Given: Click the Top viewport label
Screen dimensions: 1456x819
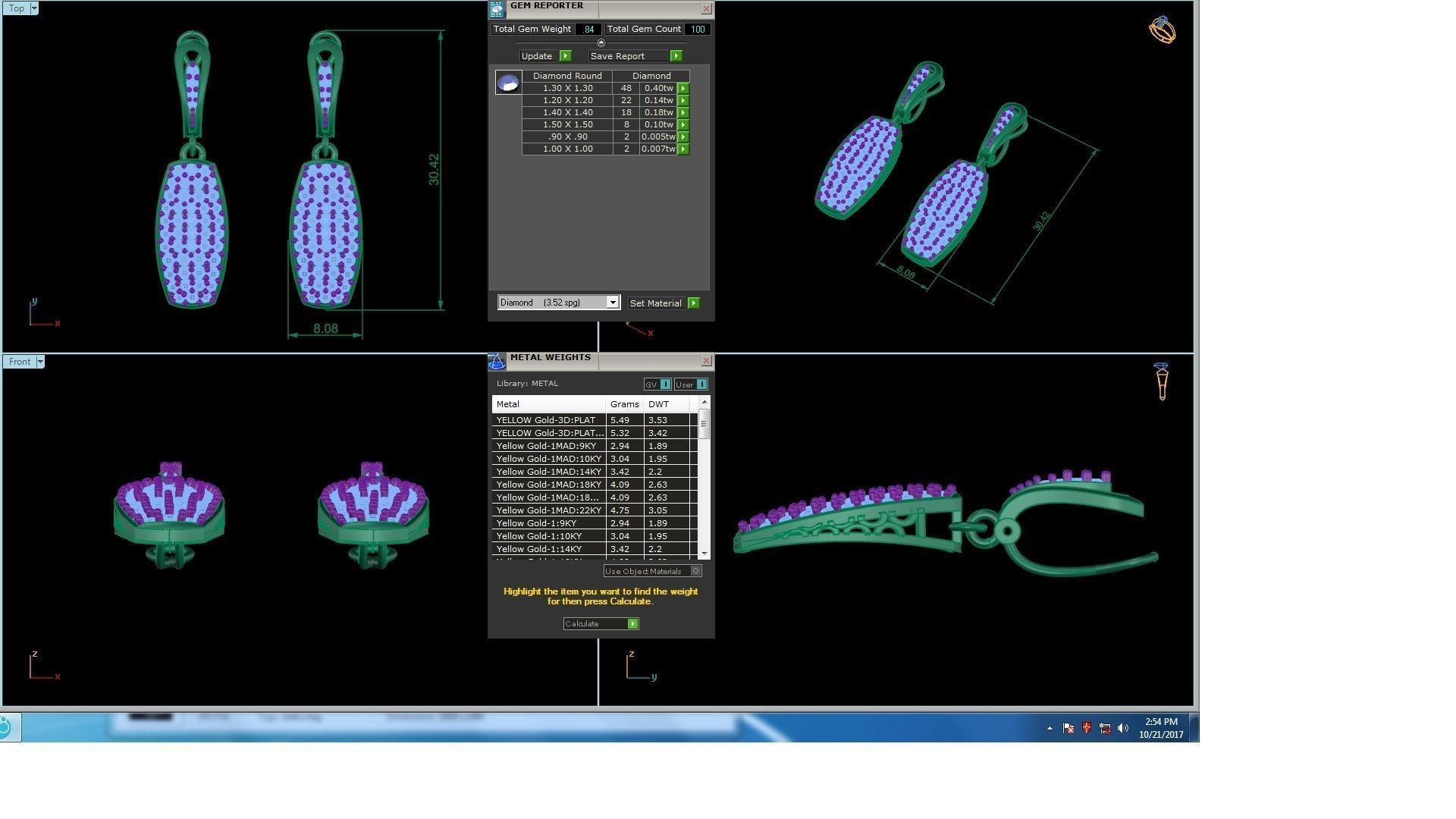Looking at the screenshot, I should coord(16,8).
